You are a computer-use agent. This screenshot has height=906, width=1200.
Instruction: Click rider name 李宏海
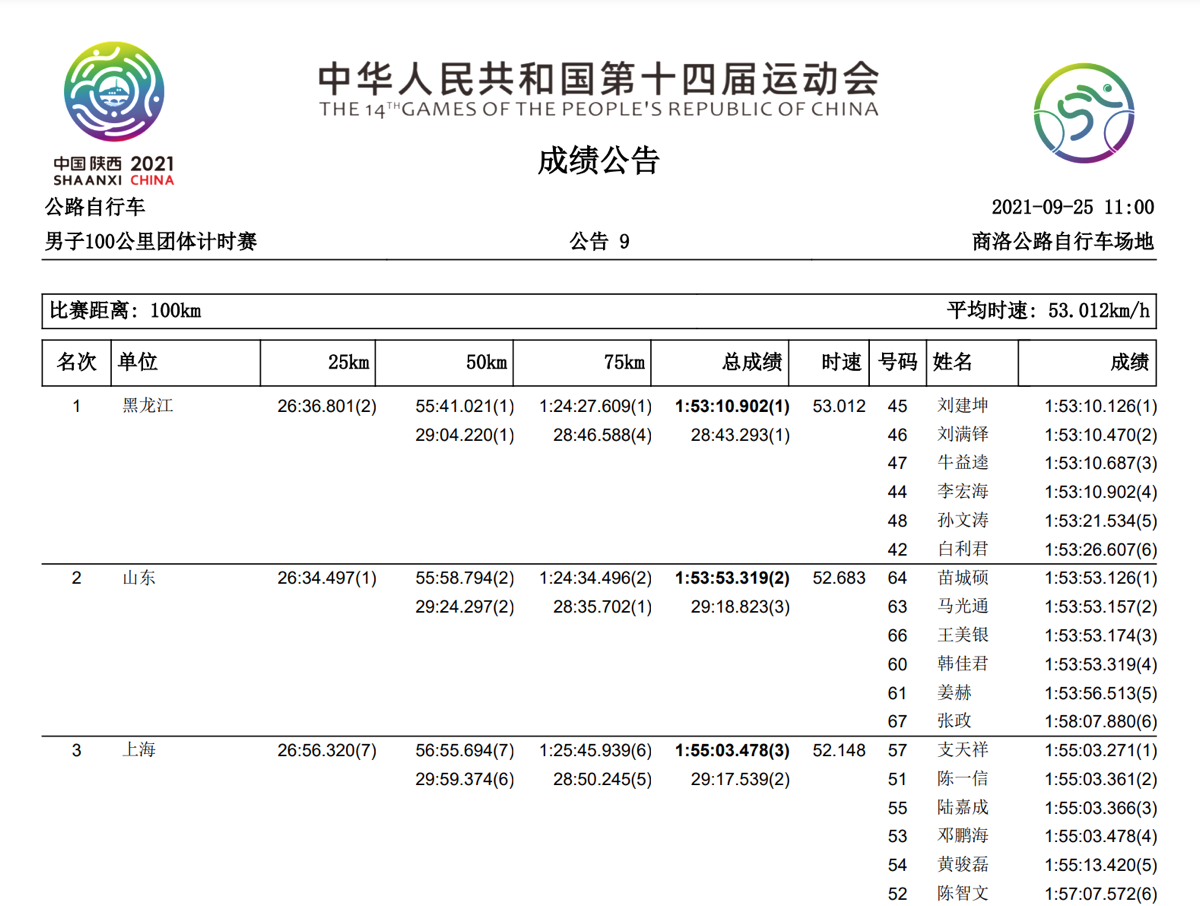[964, 492]
